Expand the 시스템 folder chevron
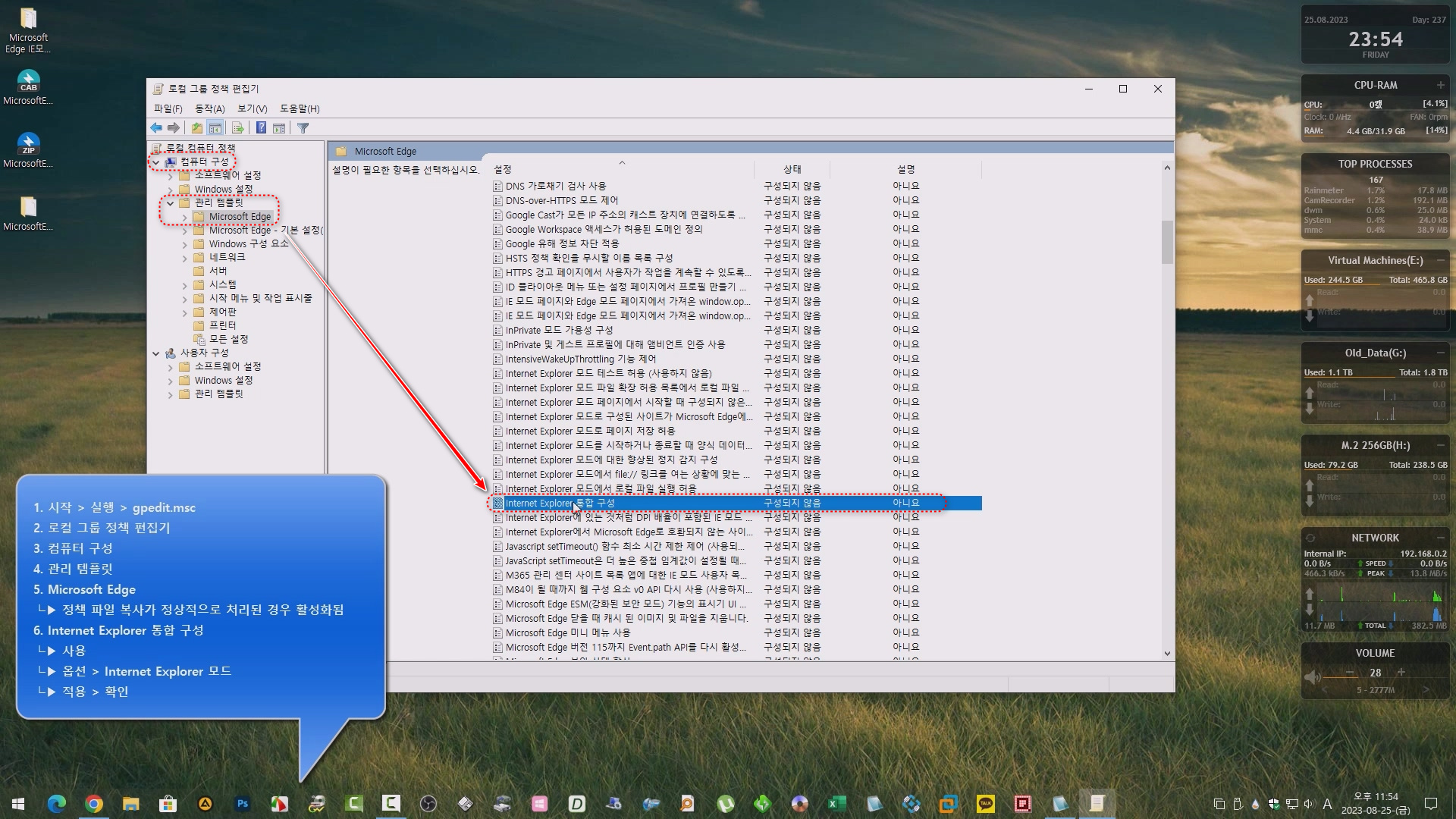1456x819 pixels. coord(185,285)
